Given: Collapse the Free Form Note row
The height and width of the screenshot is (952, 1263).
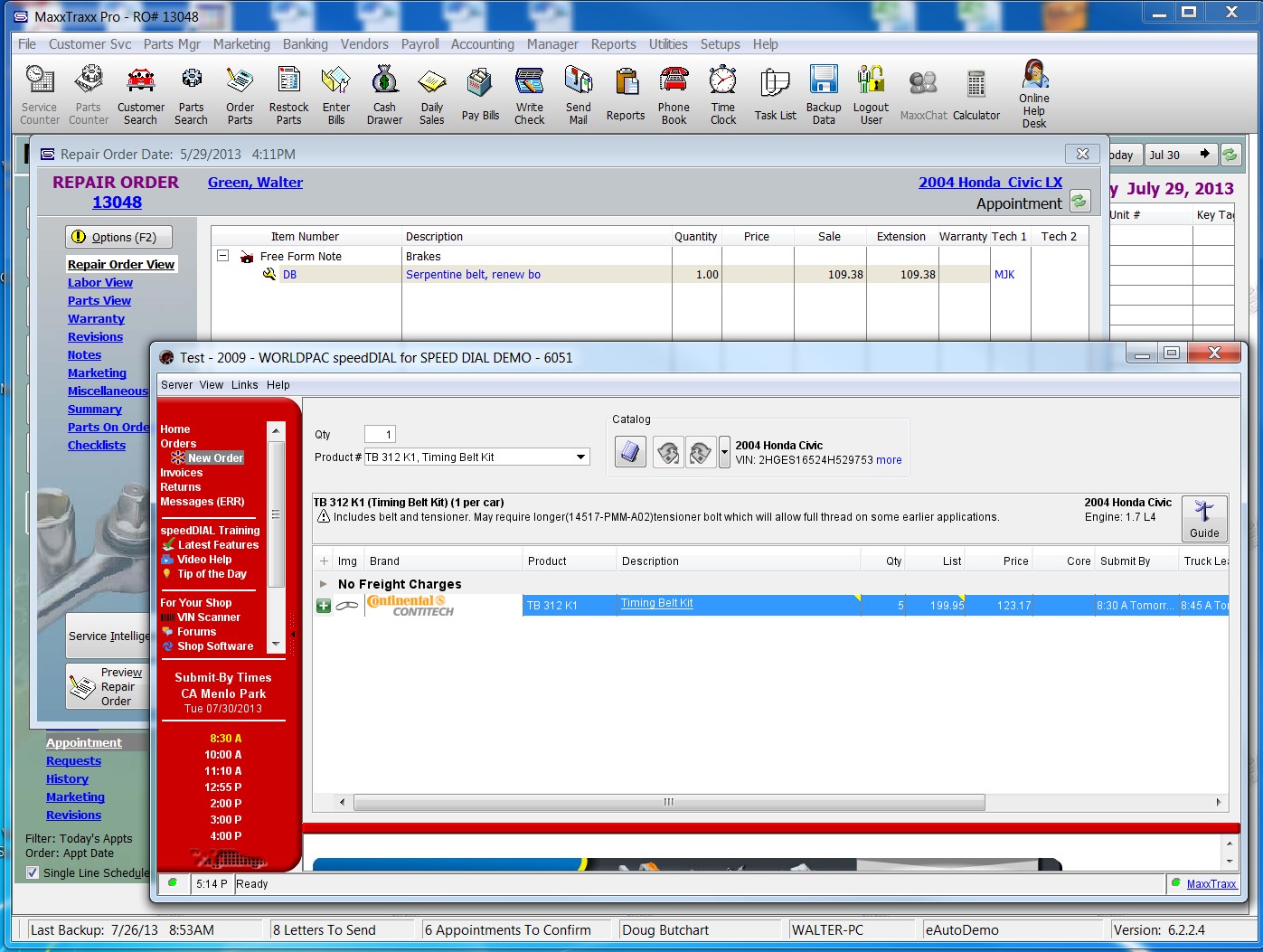Looking at the screenshot, I should click(x=222, y=256).
